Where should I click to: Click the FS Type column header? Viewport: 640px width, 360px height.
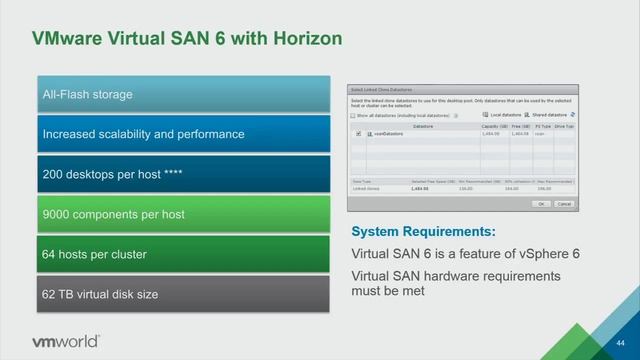543,127
